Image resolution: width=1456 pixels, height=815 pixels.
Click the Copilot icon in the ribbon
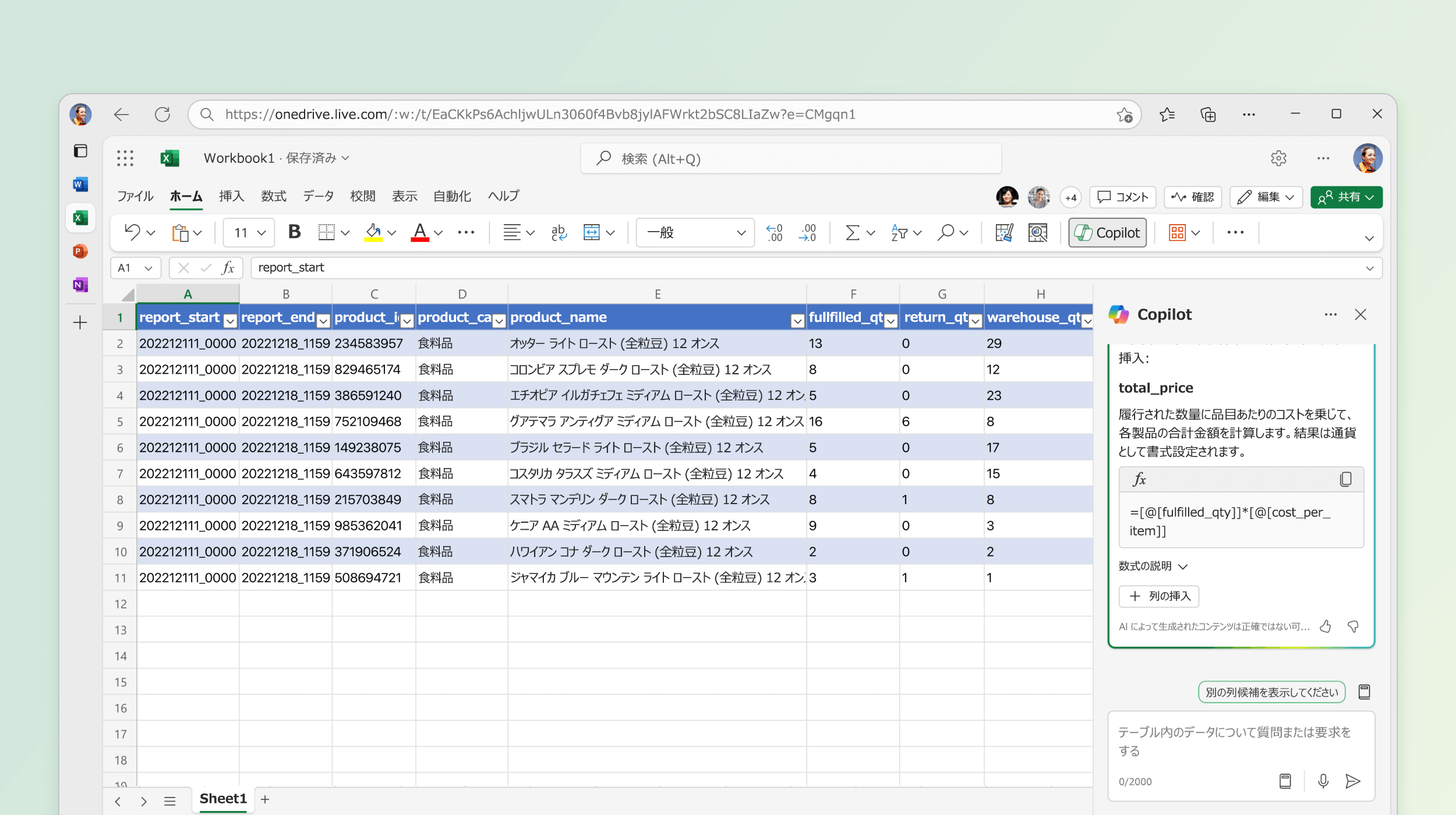click(1107, 232)
